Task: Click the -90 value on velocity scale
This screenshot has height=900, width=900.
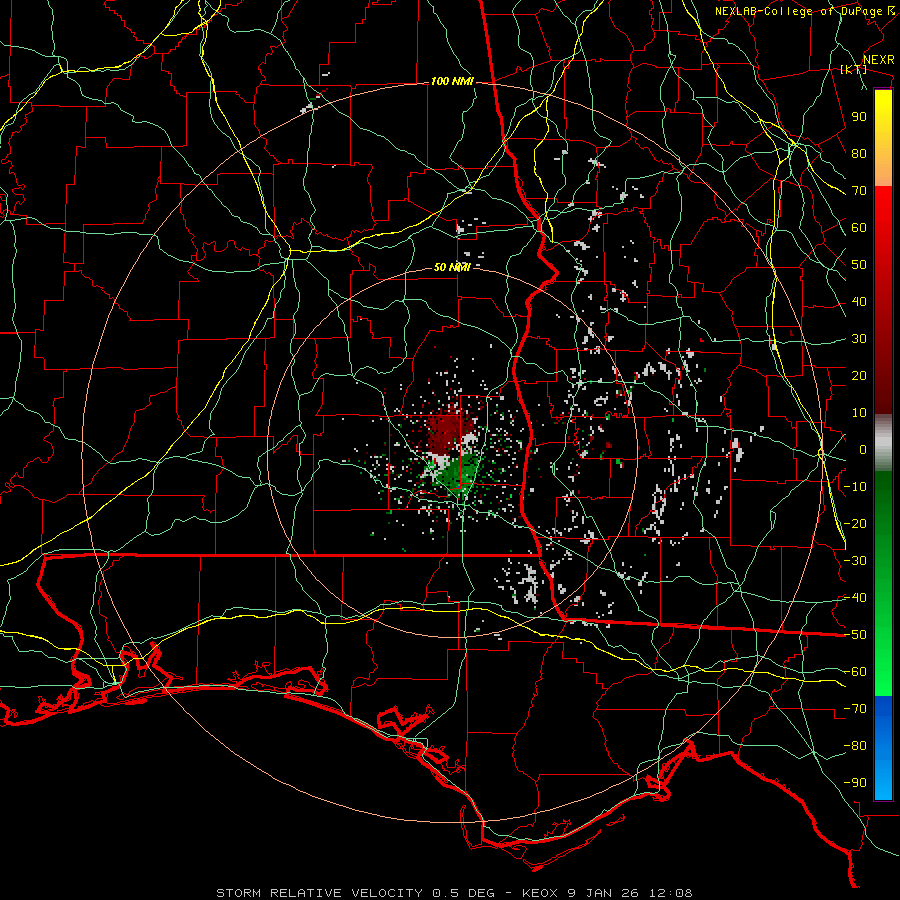Action: pyautogui.click(x=855, y=783)
